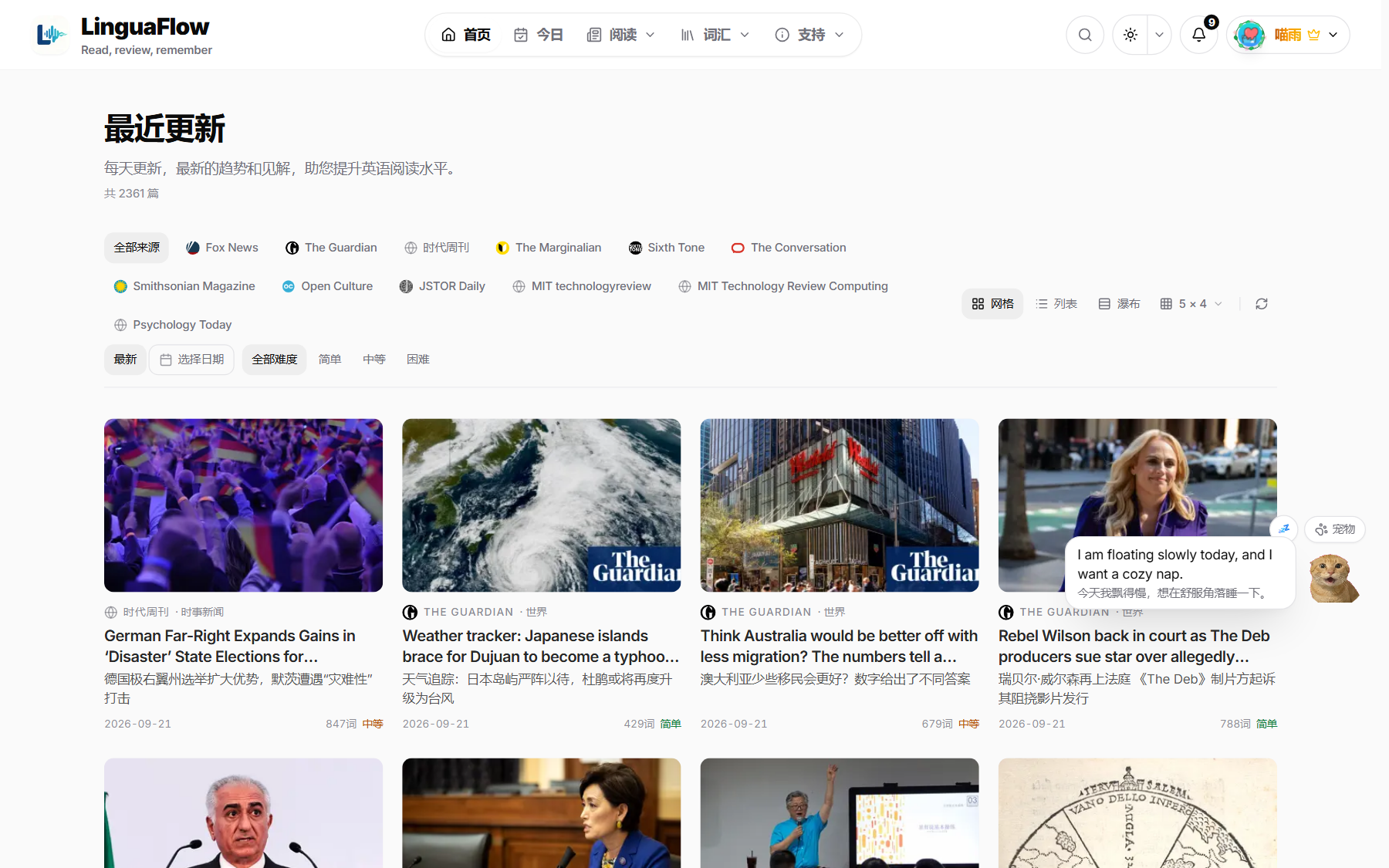The image size is (1389, 868).
Task: Filter articles by The Guardian source
Action: pos(331,248)
